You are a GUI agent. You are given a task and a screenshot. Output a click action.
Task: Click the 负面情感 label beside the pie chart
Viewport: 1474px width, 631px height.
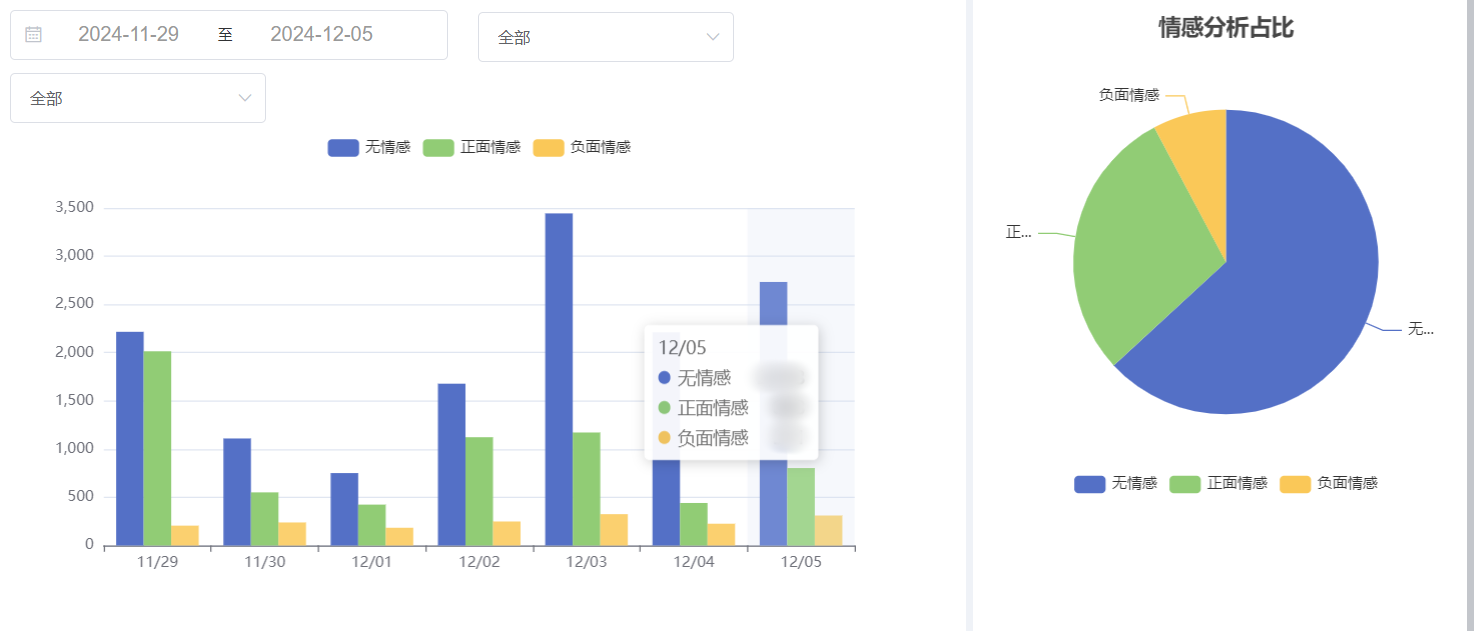(x=1128, y=95)
